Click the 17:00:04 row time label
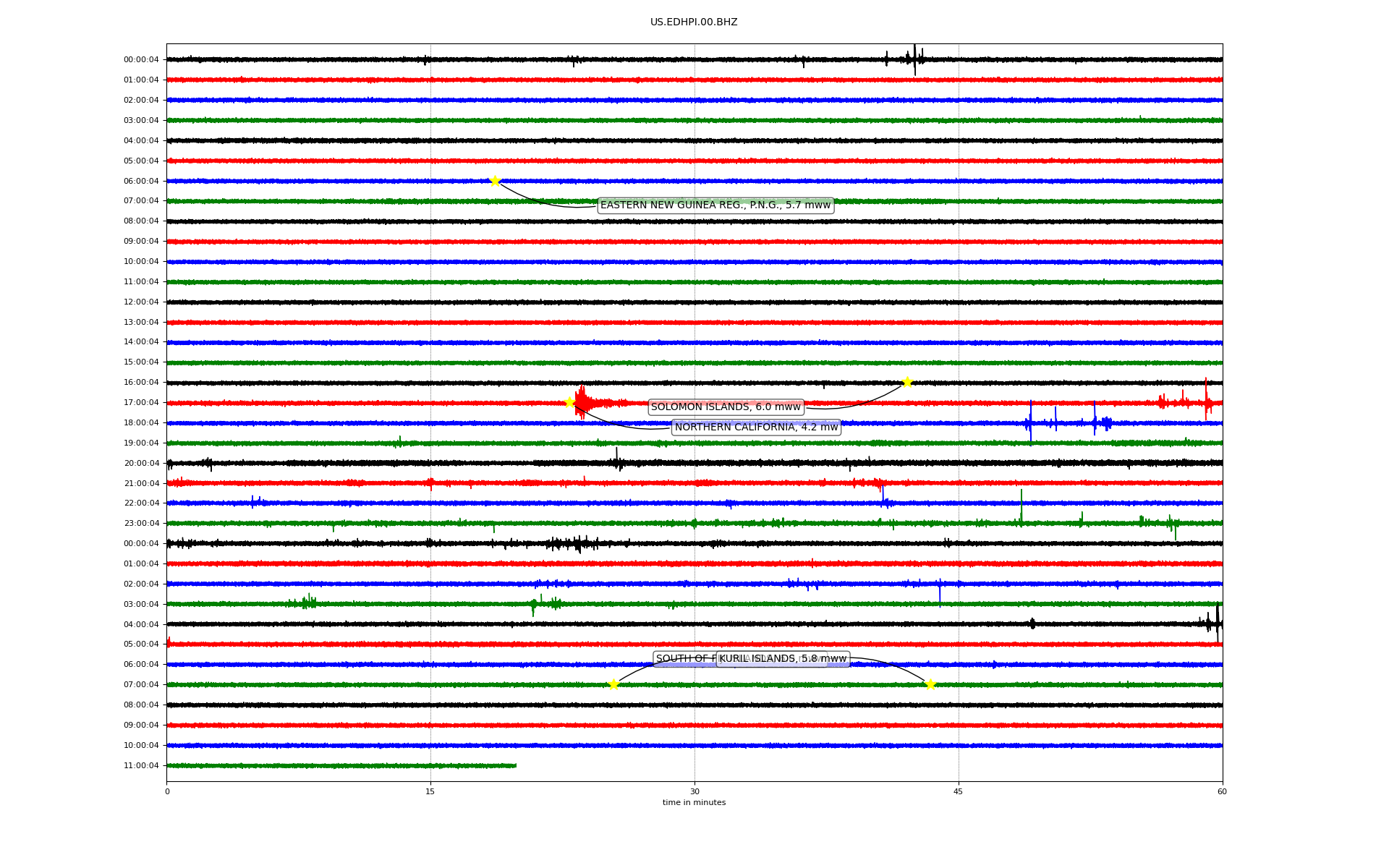This screenshot has height=868, width=1389. click(x=141, y=403)
